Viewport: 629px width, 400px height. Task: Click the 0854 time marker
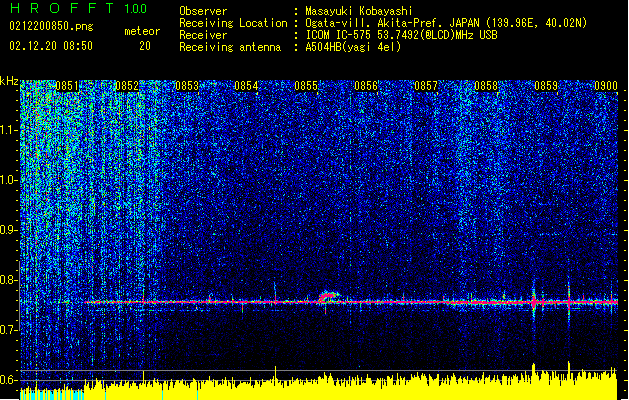tap(246, 86)
